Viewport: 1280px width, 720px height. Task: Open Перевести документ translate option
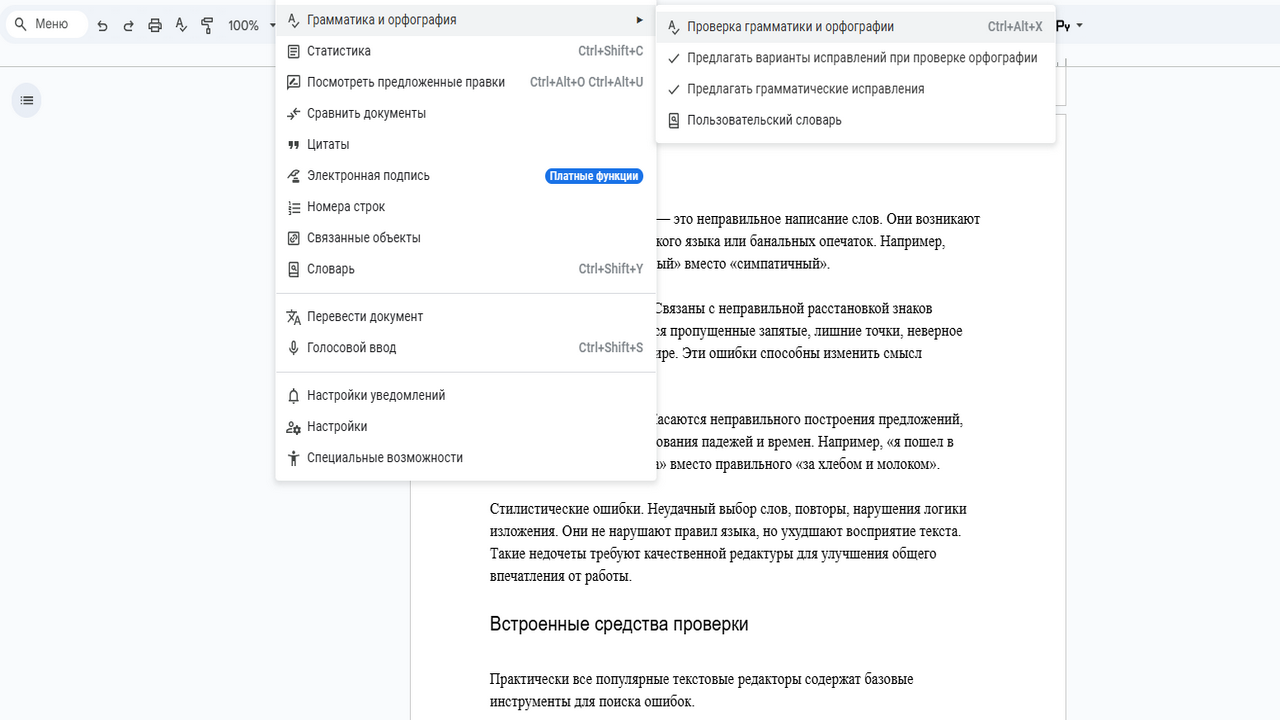(364, 317)
